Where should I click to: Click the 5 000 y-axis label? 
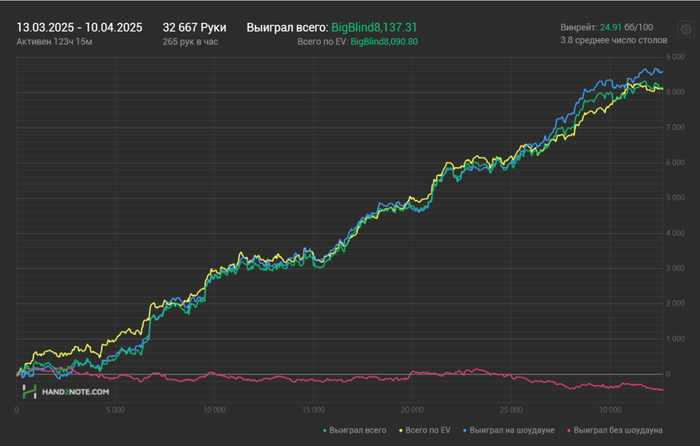pyautogui.click(x=675, y=198)
